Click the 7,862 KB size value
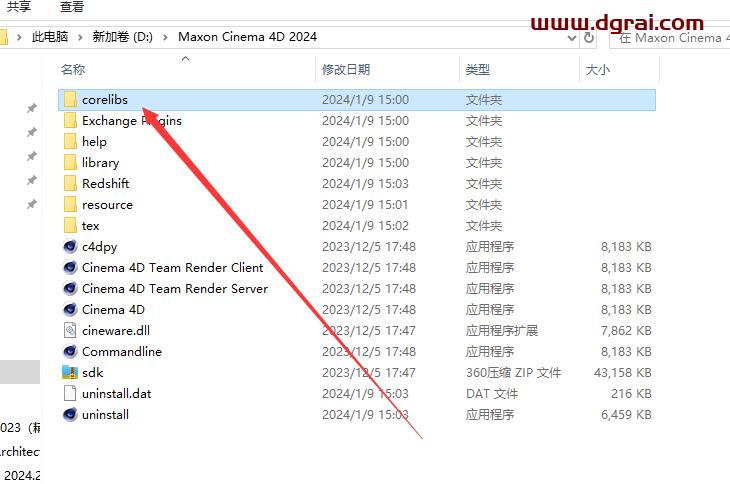 626,331
